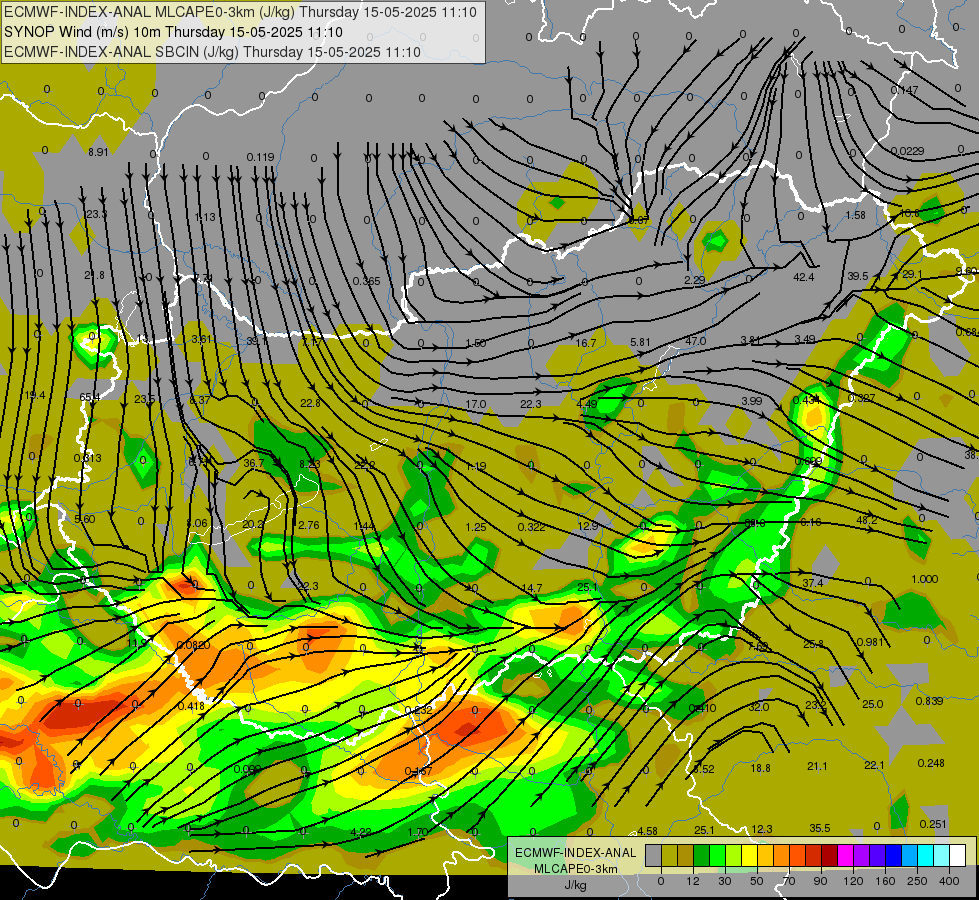Viewport: 979px width, 900px height.
Task: Click the '30' tick label on the scale
Action: pos(725,881)
